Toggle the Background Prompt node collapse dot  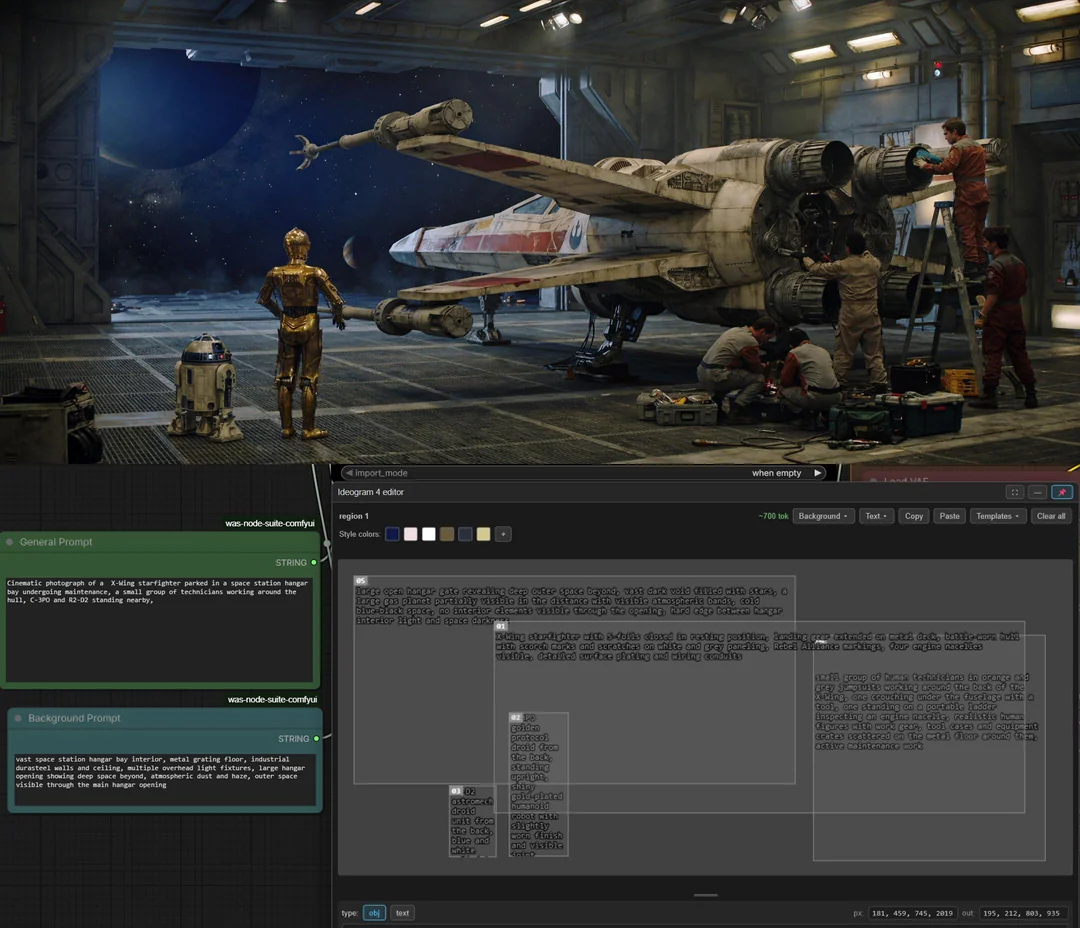coord(19,718)
